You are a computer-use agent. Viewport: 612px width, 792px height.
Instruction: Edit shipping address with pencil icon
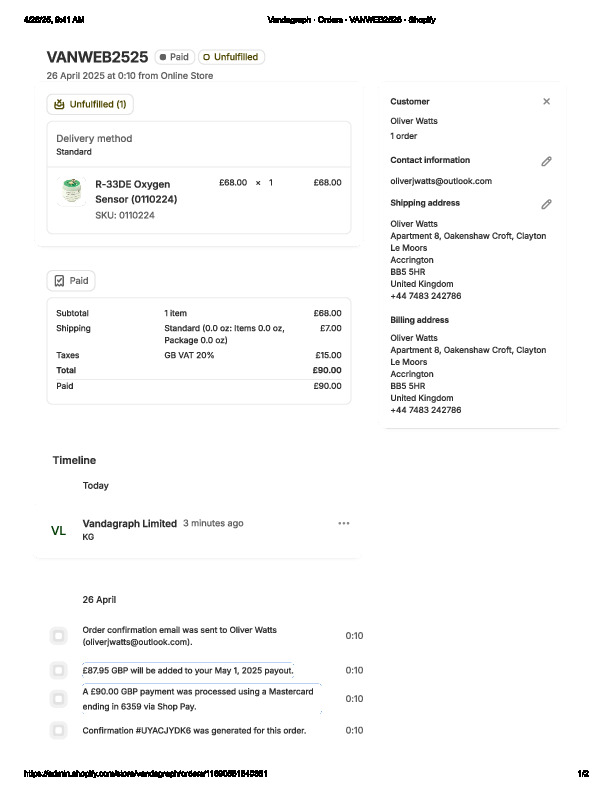pyautogui.click(x=546, y=204)
